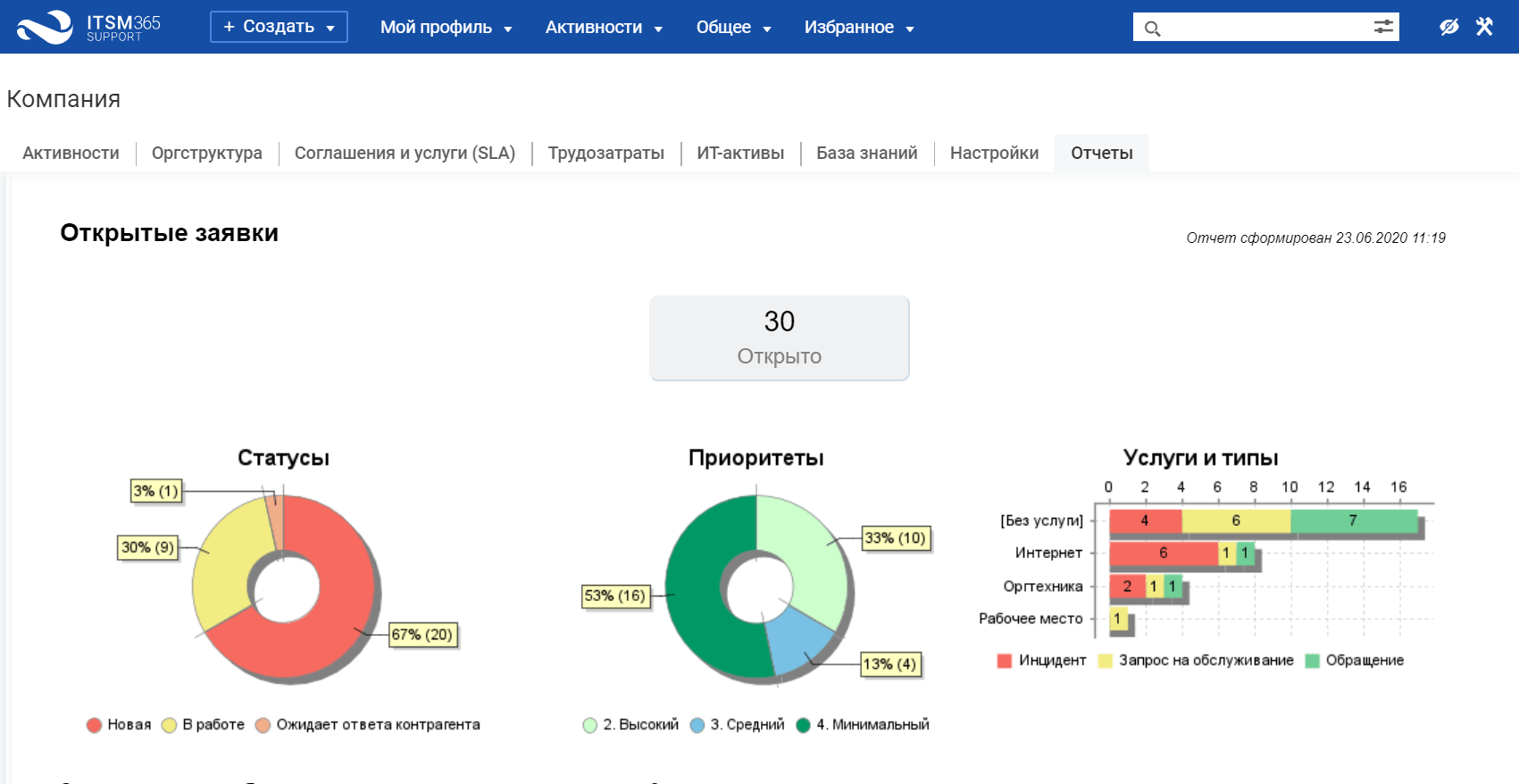Click green 'Обращение' legend swatch
The image size is (1519, 784).
1312,661
